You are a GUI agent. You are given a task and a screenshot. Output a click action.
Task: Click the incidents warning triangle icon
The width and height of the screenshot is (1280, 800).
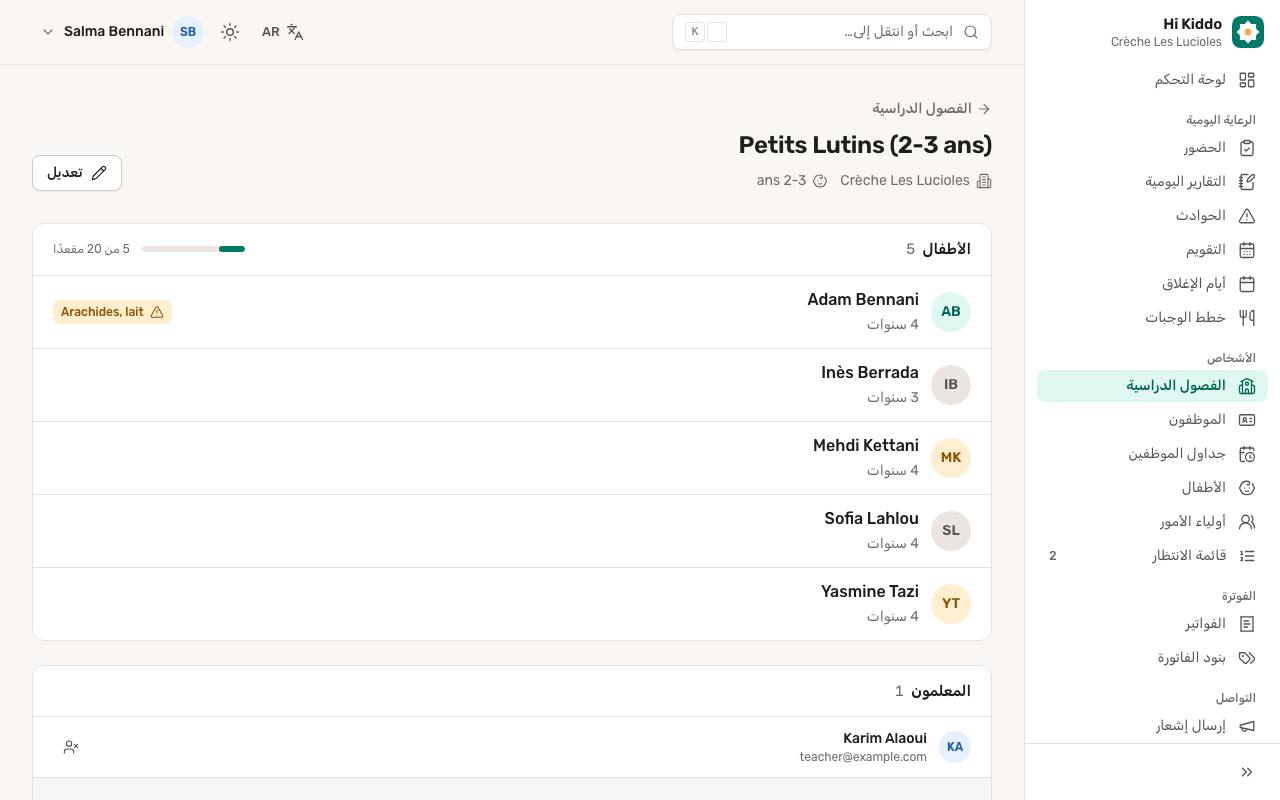click(1247, 216)
